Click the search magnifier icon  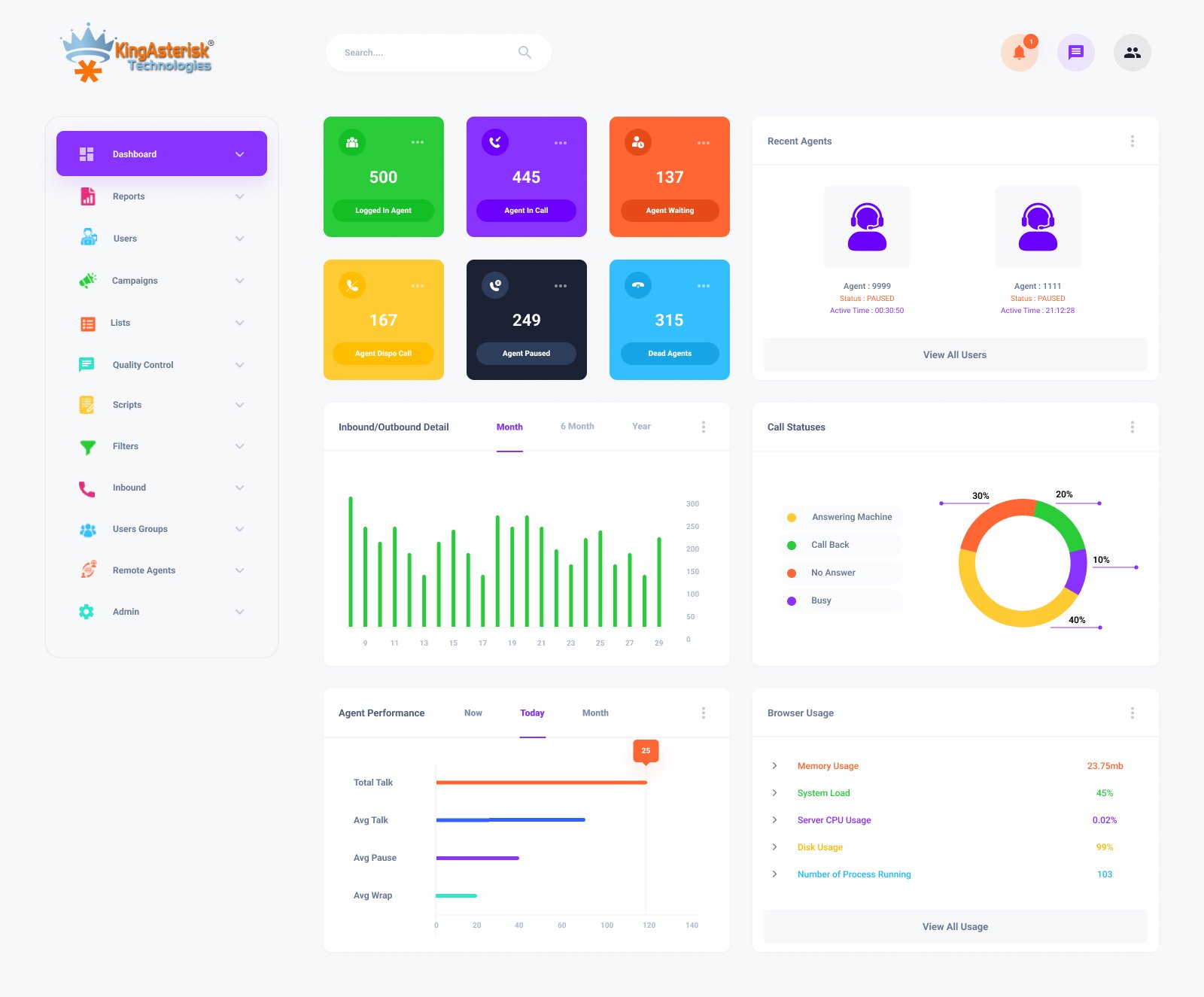point(524,53)
